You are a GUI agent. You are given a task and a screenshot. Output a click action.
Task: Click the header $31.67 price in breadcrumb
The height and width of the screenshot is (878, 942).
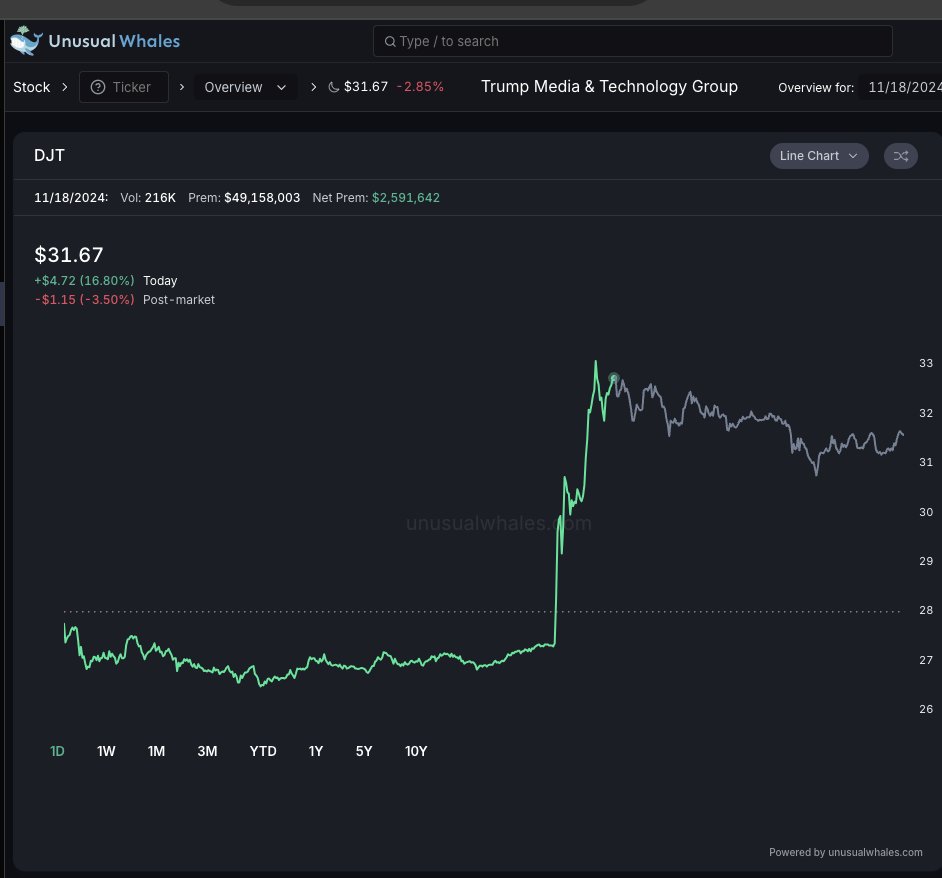coord(366,87)
